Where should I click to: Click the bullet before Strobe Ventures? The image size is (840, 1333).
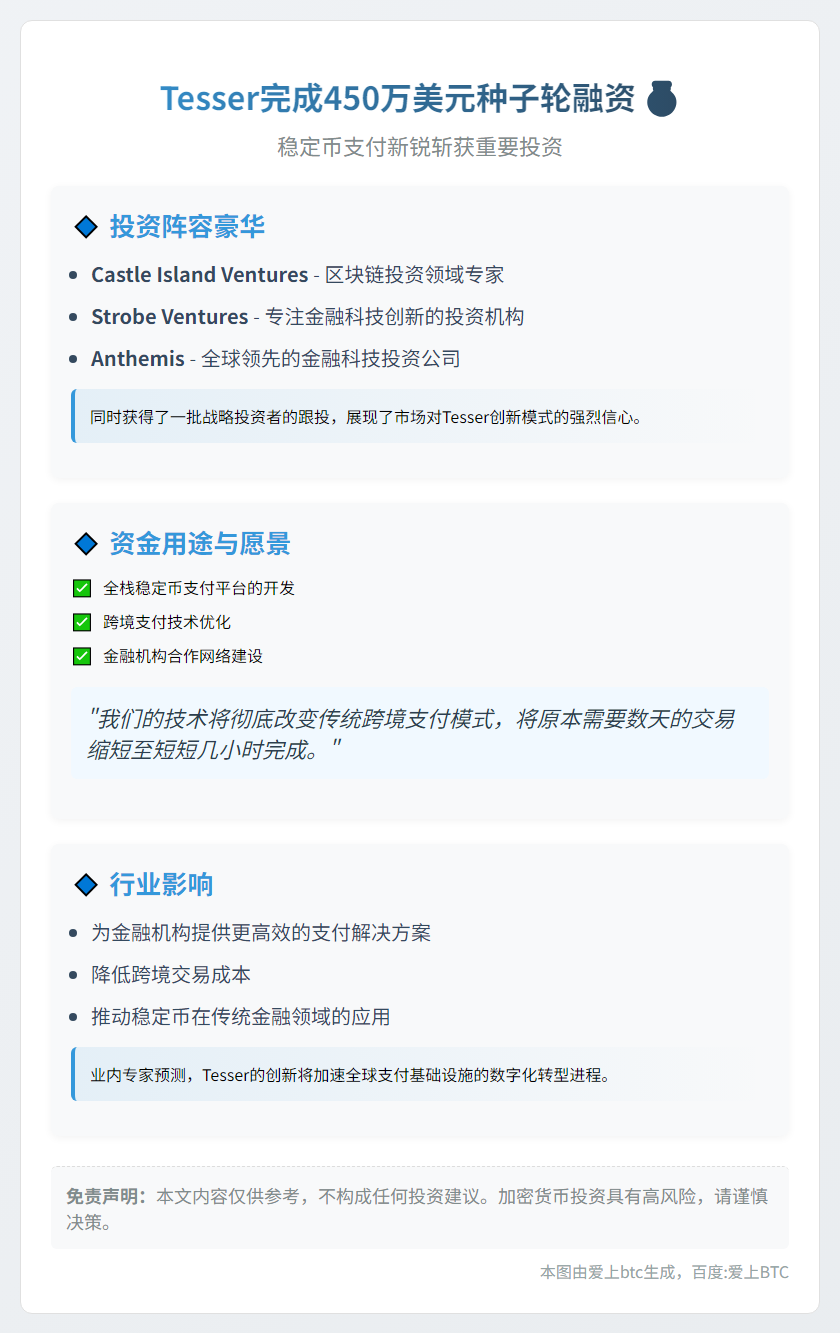click(x=73, y=317)
